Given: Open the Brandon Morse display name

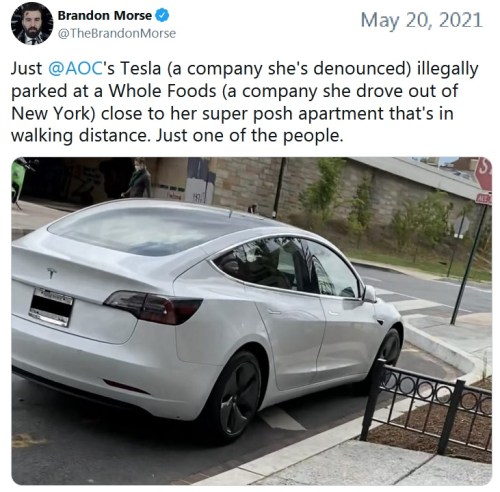Looking at the screenshot, I should coord(105,15).
